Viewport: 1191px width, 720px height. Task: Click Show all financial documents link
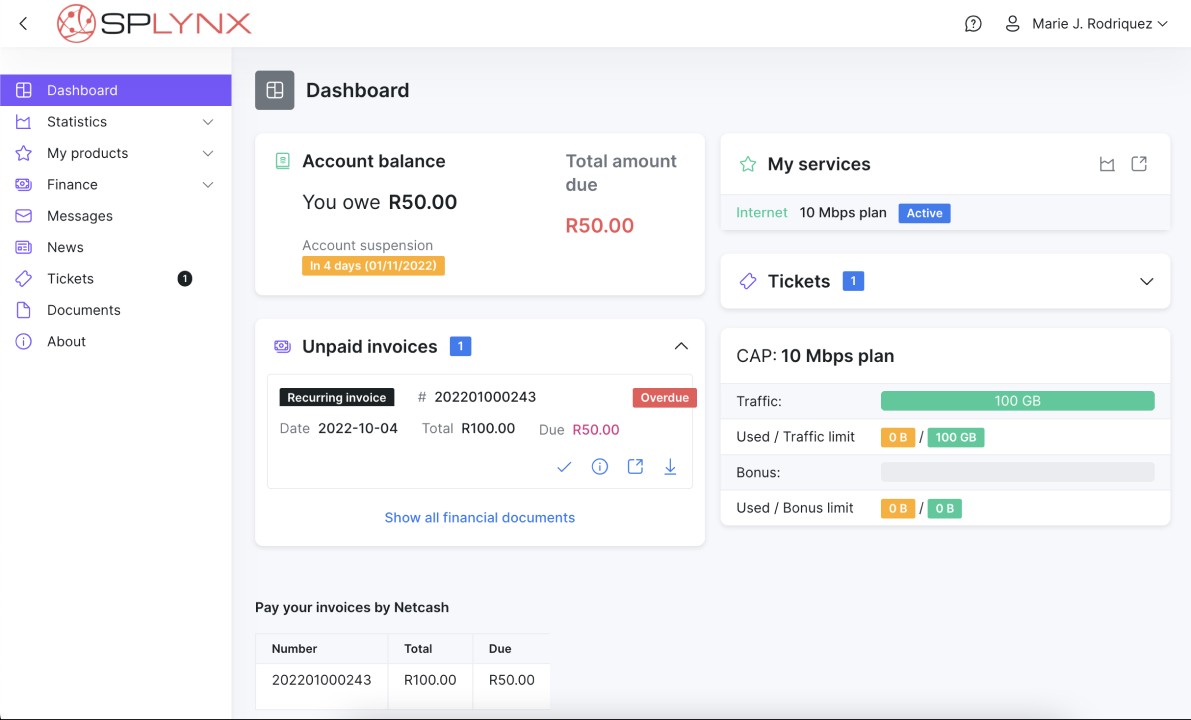(479, 518)
